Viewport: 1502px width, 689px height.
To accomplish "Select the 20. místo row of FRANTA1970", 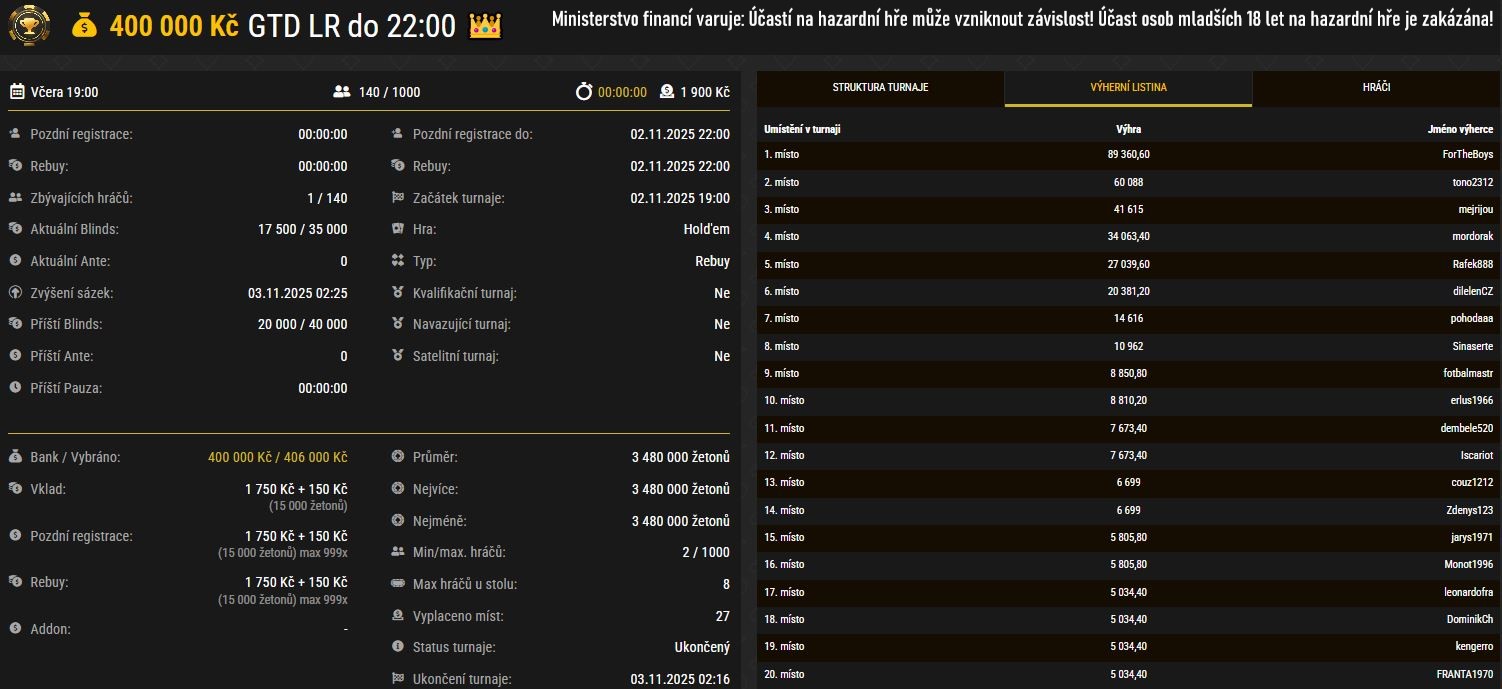I will coord(1128,675).
